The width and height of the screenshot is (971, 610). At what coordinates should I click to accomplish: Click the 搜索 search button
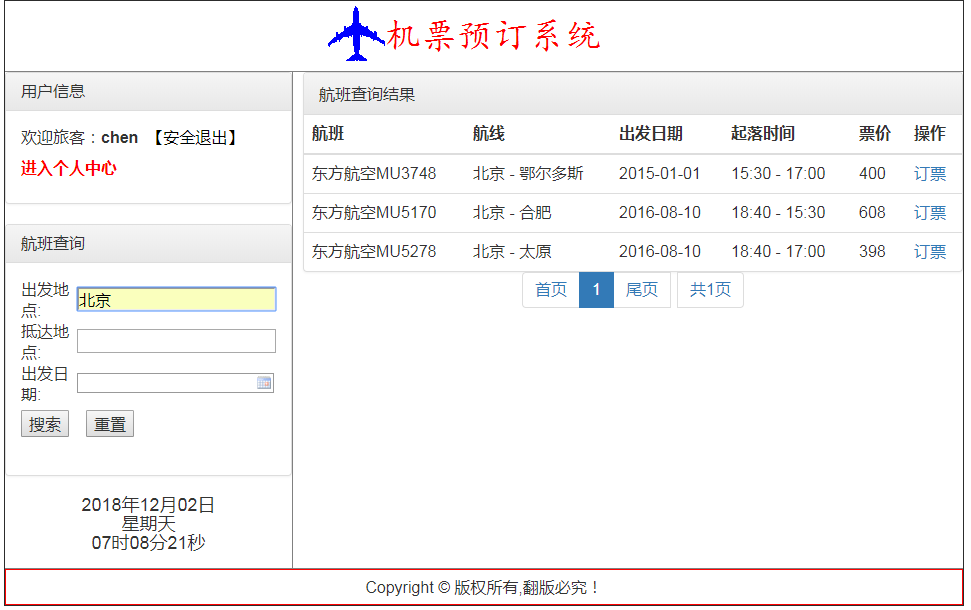(x=45, y=424)
